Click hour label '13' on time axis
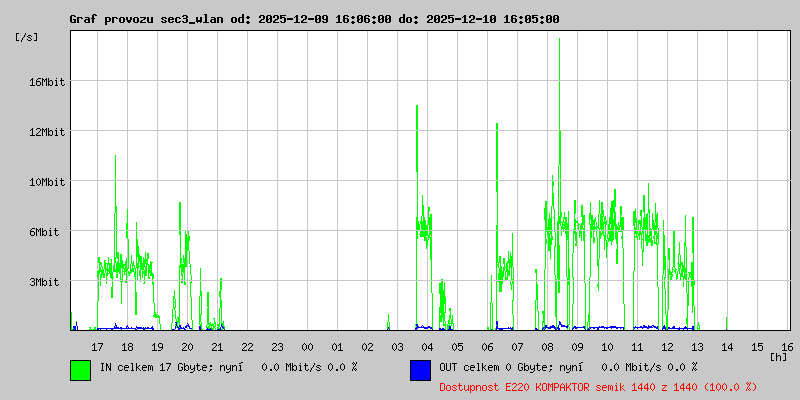The height and width of the screenshot is (400, 800). click(x=697, y=347)
